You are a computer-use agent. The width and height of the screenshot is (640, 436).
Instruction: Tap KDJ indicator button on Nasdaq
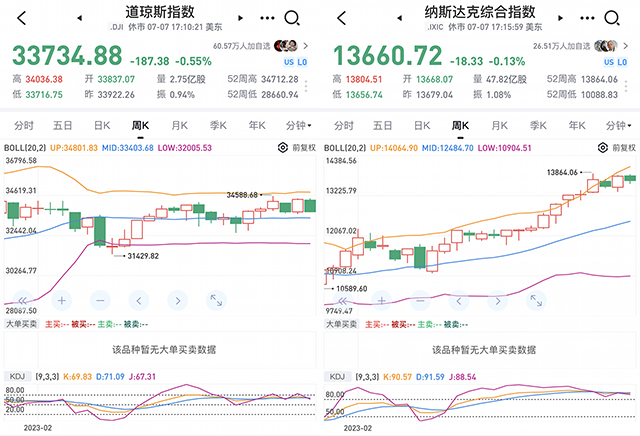point(337,376)
